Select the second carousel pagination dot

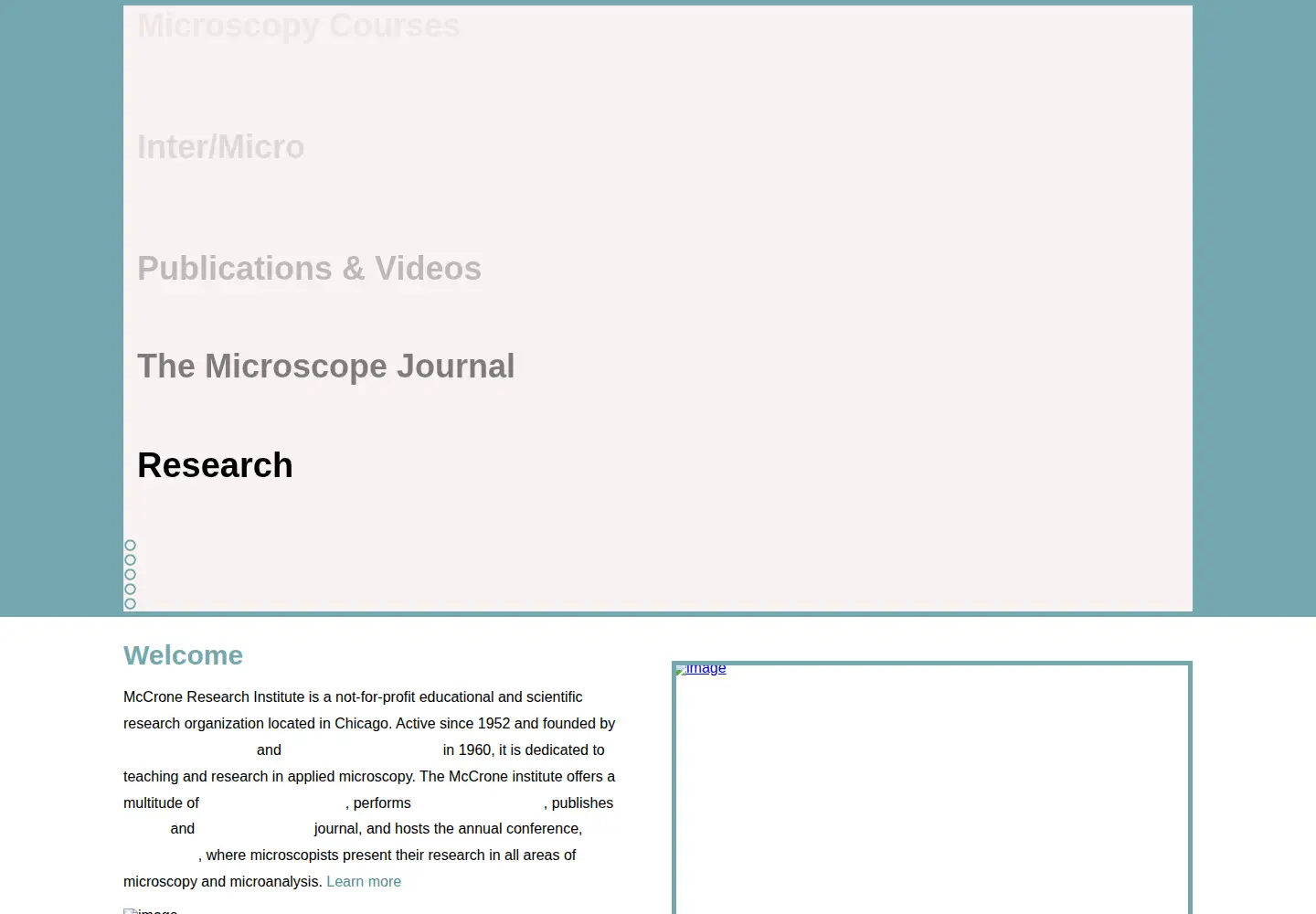130,560
